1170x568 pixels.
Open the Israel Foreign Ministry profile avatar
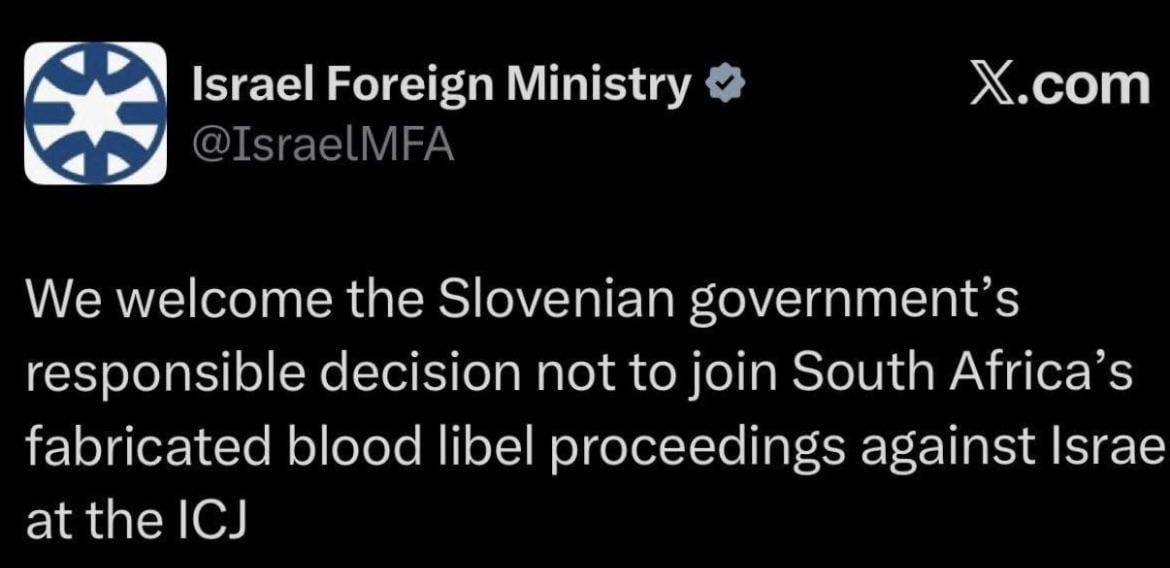tap(95, 113)
